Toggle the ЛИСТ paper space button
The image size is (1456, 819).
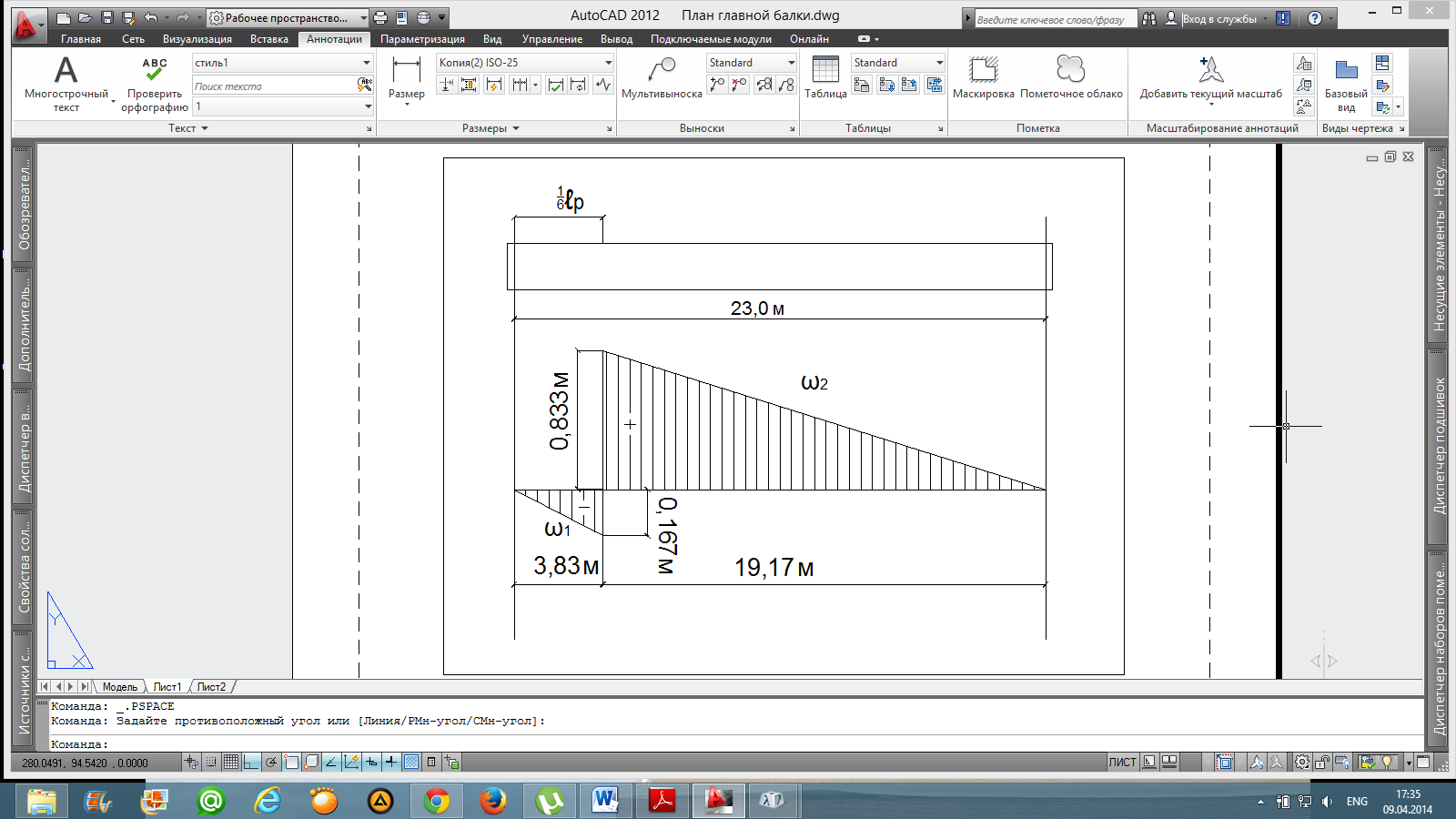click(x=1122, y=763)
